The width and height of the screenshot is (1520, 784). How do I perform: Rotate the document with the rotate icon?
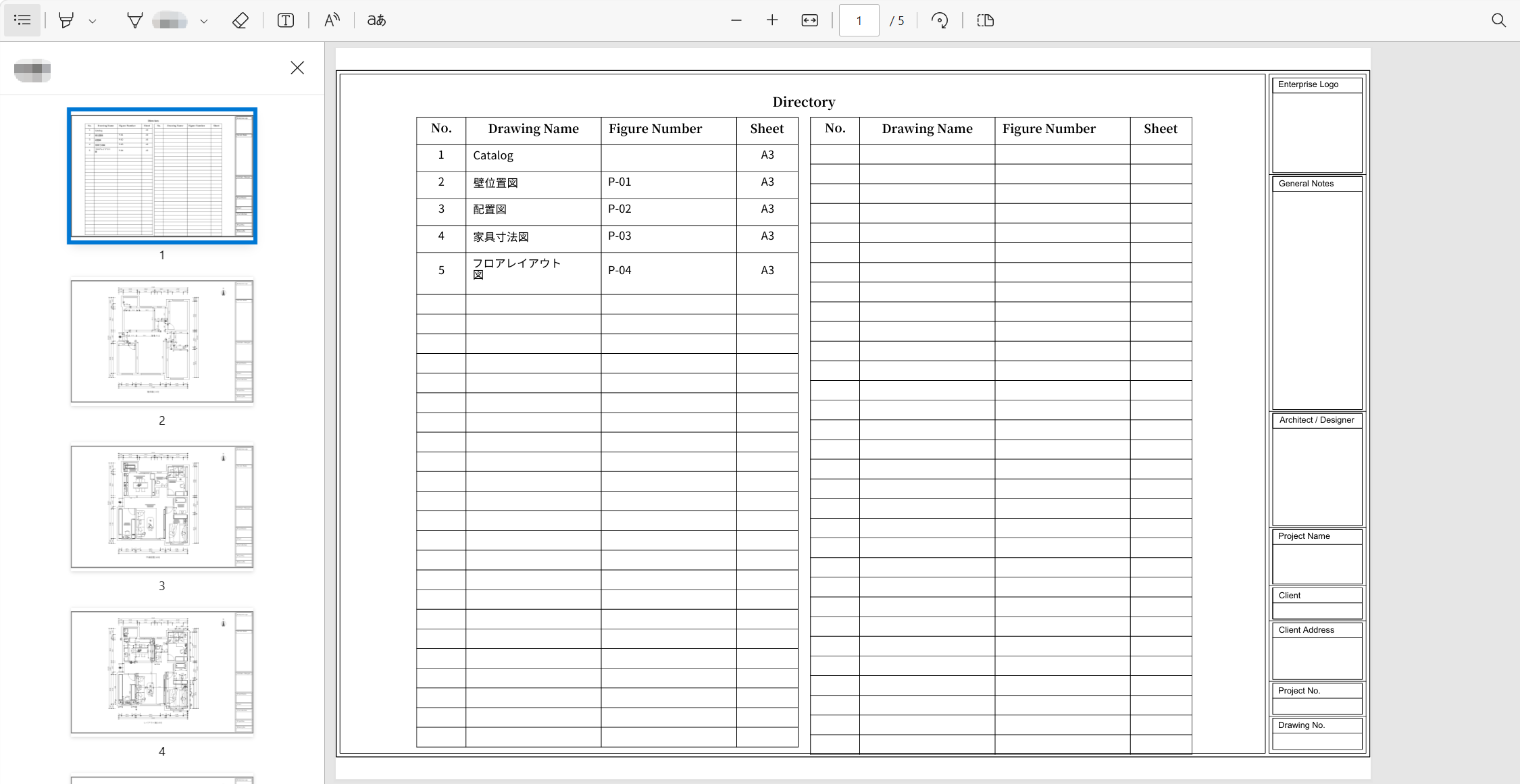point(939,20)
